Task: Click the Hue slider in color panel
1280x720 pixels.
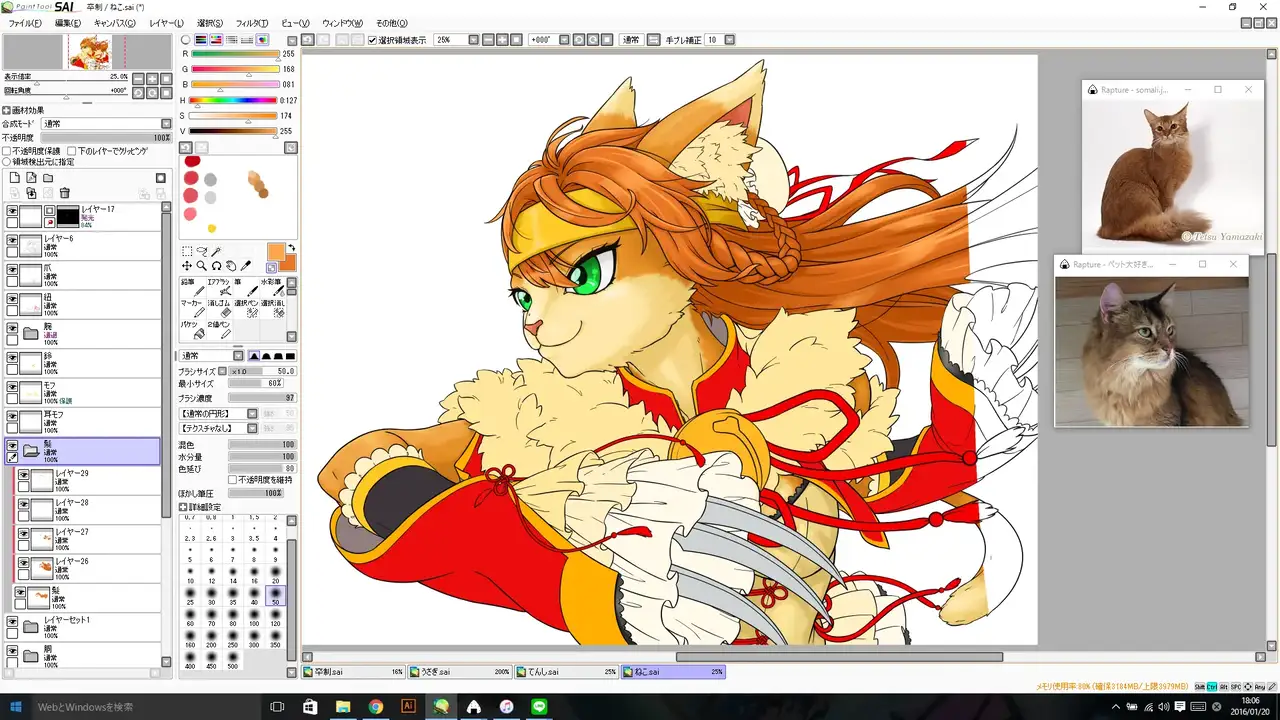Action: coord(234,100)
